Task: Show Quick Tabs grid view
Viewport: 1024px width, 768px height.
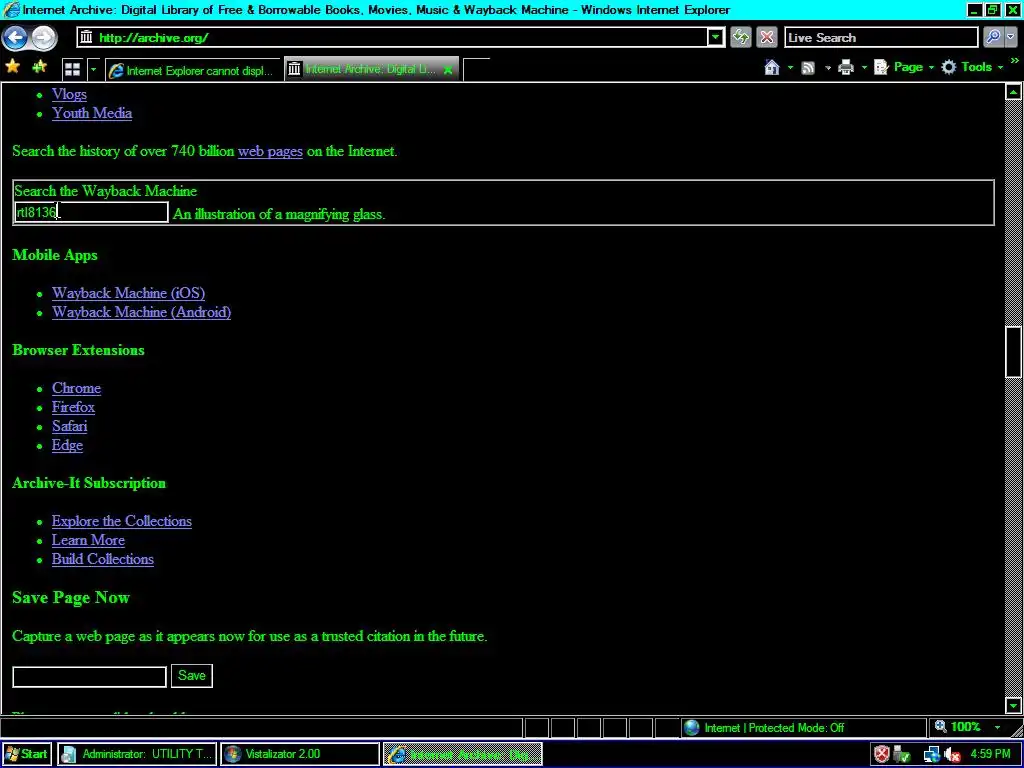Action: [x=72, y=69]
